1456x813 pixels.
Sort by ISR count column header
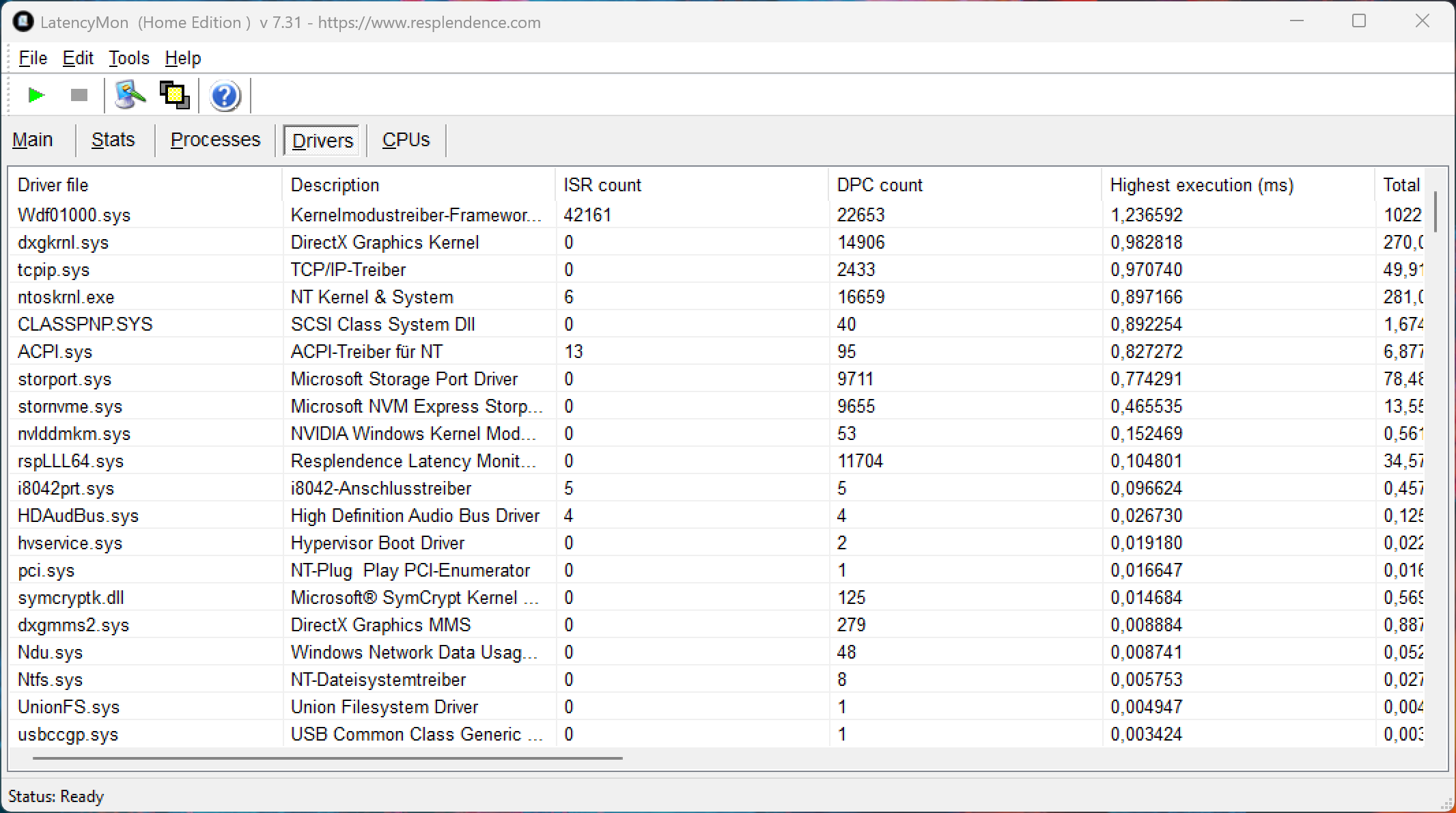tap(602, 185)
